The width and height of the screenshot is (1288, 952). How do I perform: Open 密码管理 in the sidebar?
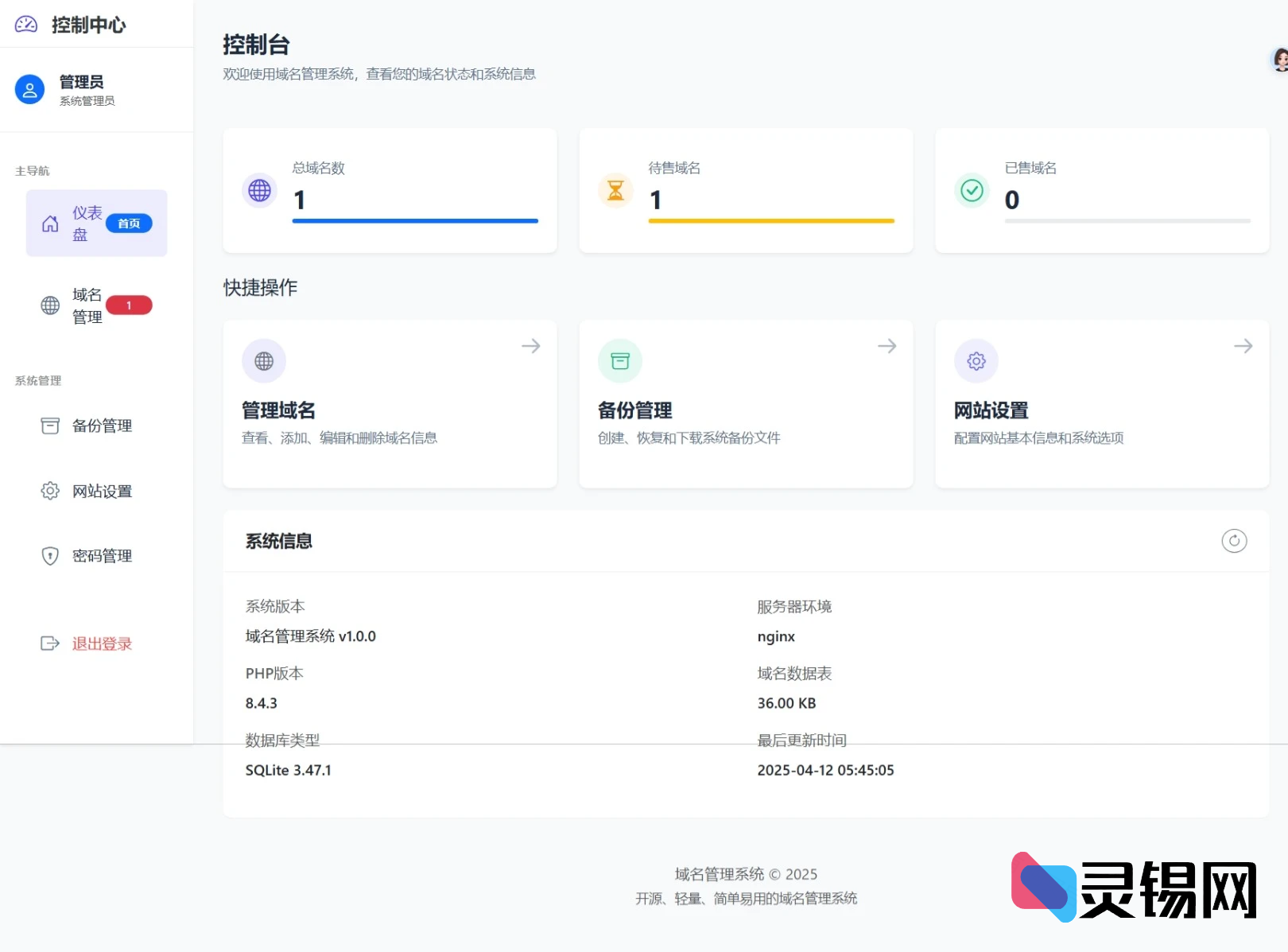click(102, 556)
